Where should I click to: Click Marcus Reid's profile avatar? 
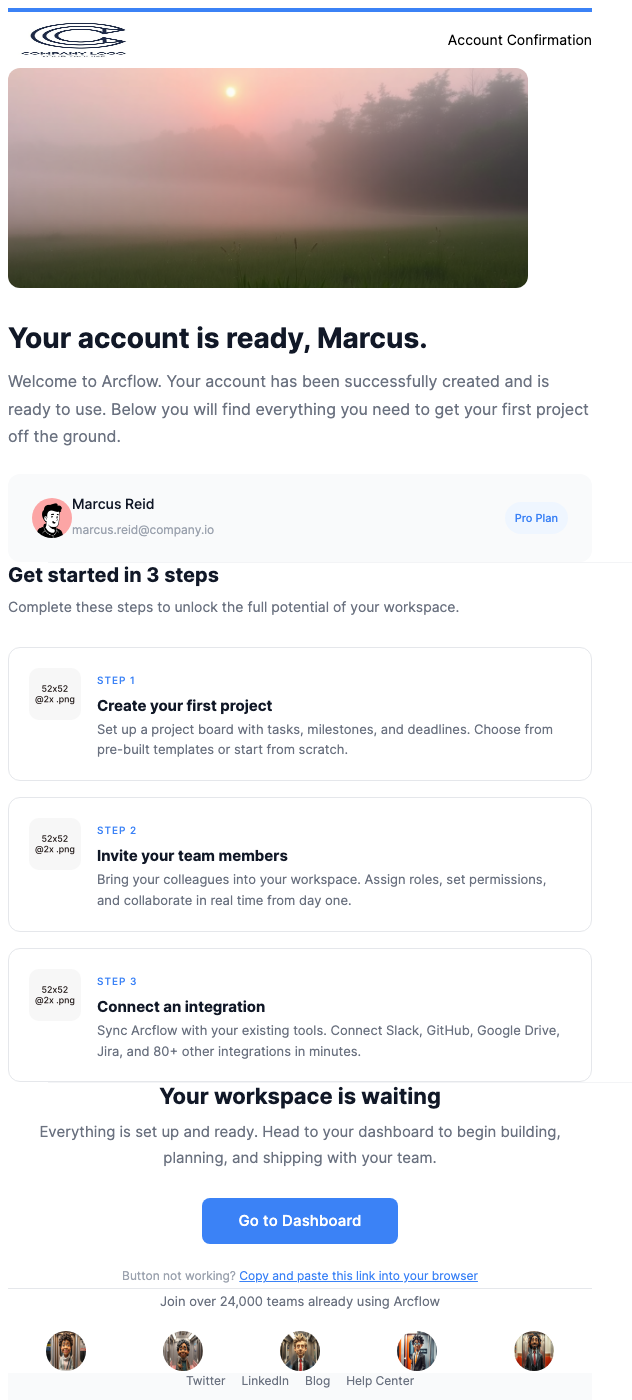51,518
